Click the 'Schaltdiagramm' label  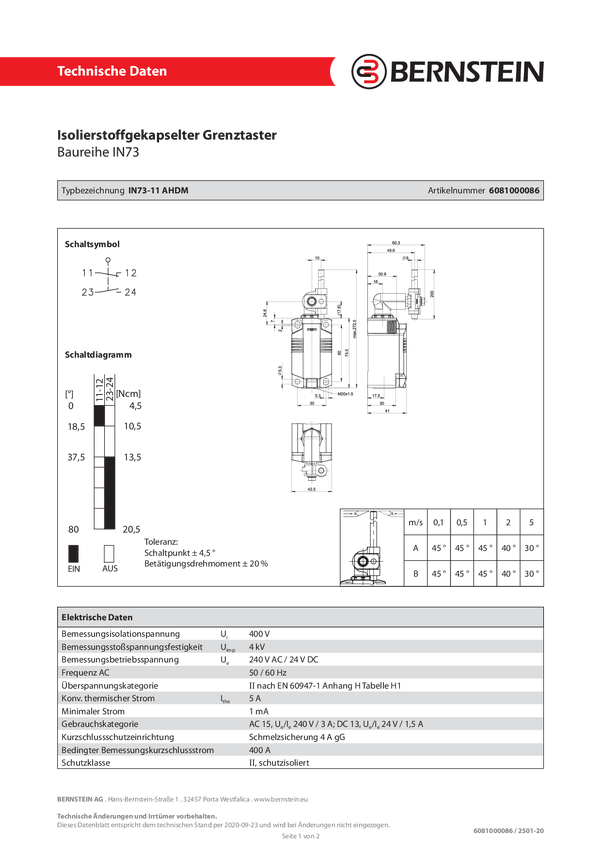coord(98,355)
